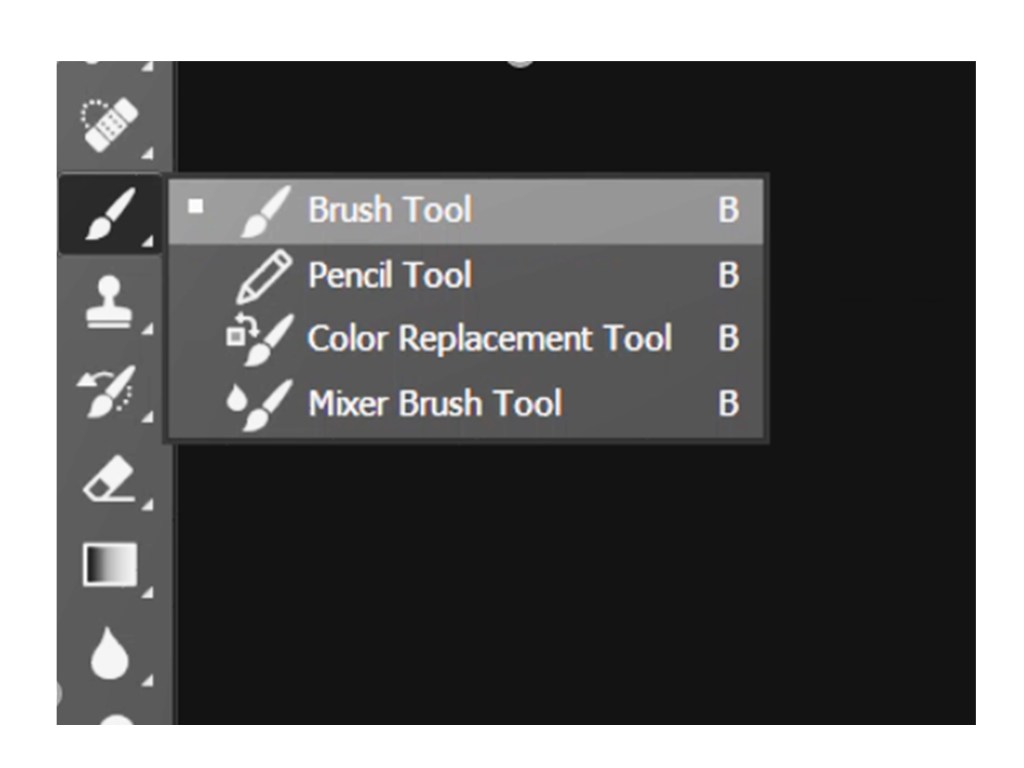Click the Color Replacement brush icon in flyout

(260, 339)
